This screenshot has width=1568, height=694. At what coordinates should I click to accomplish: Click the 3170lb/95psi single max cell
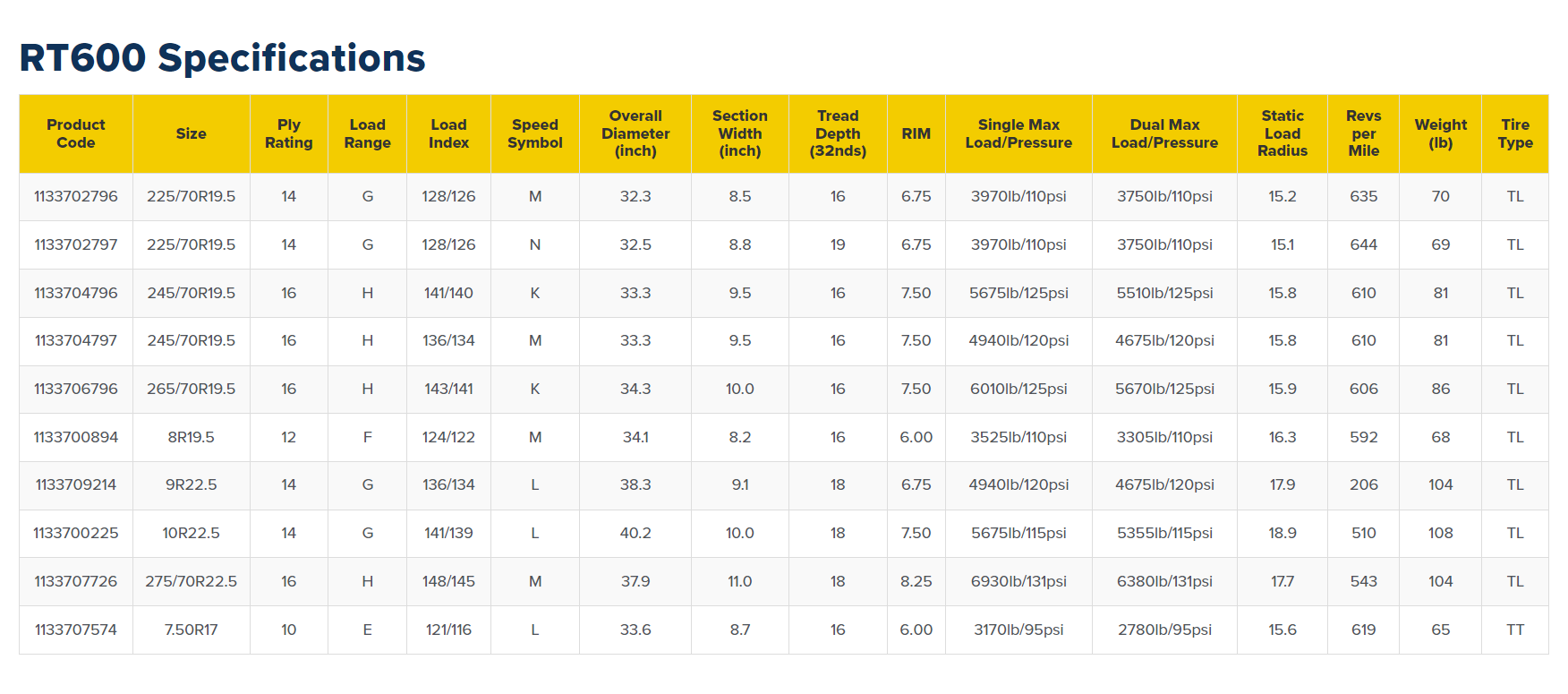pos(1018,630)
